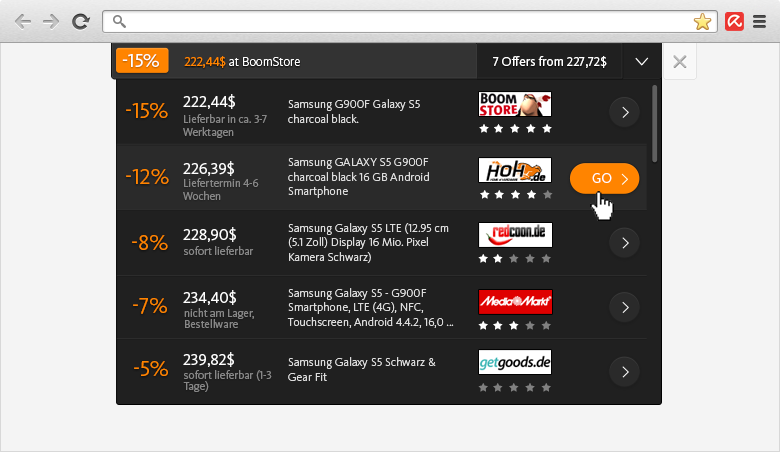
Task: Collapse the offers list with the chevron
Action: pyautogui.click(x=642, y=62)
